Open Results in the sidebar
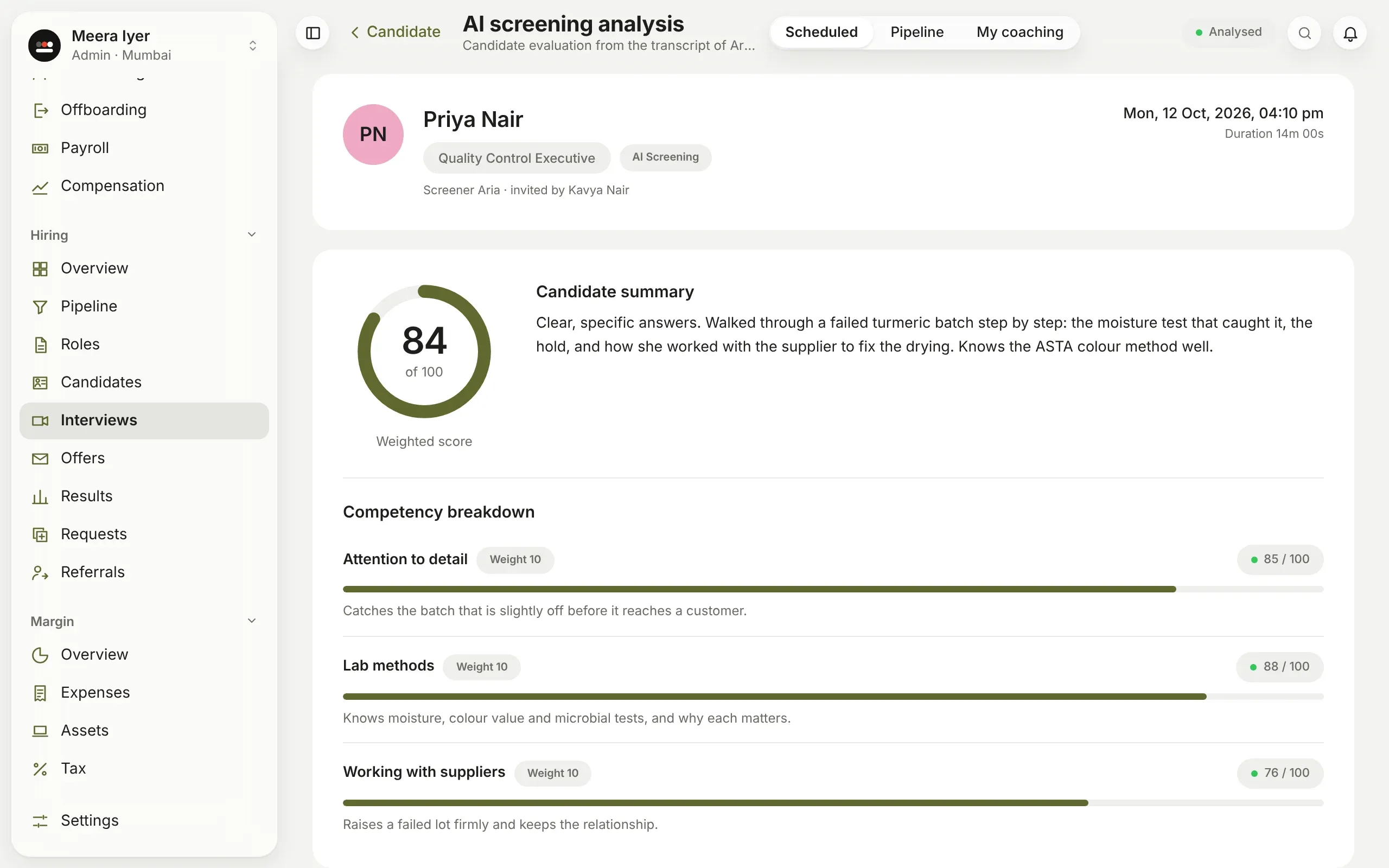Image resolution: width=1389 pixels, height=868 pixels. point(144,496)
